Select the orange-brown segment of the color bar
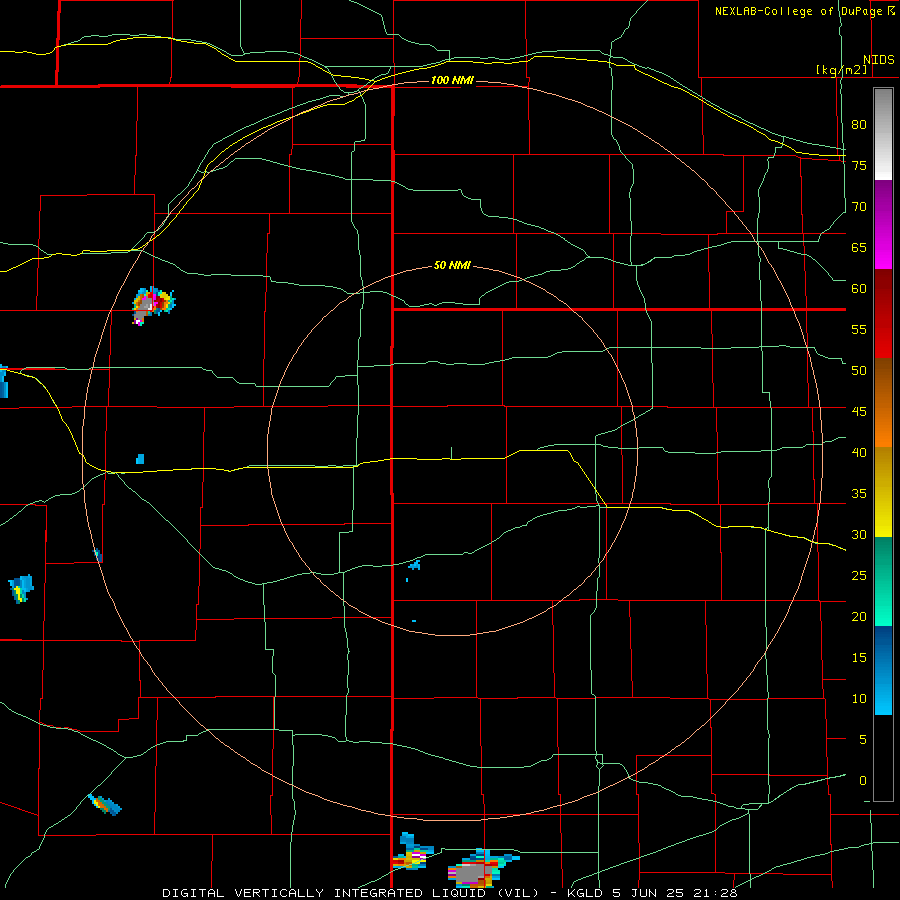 pyautogui.click(x=883, y=402)
